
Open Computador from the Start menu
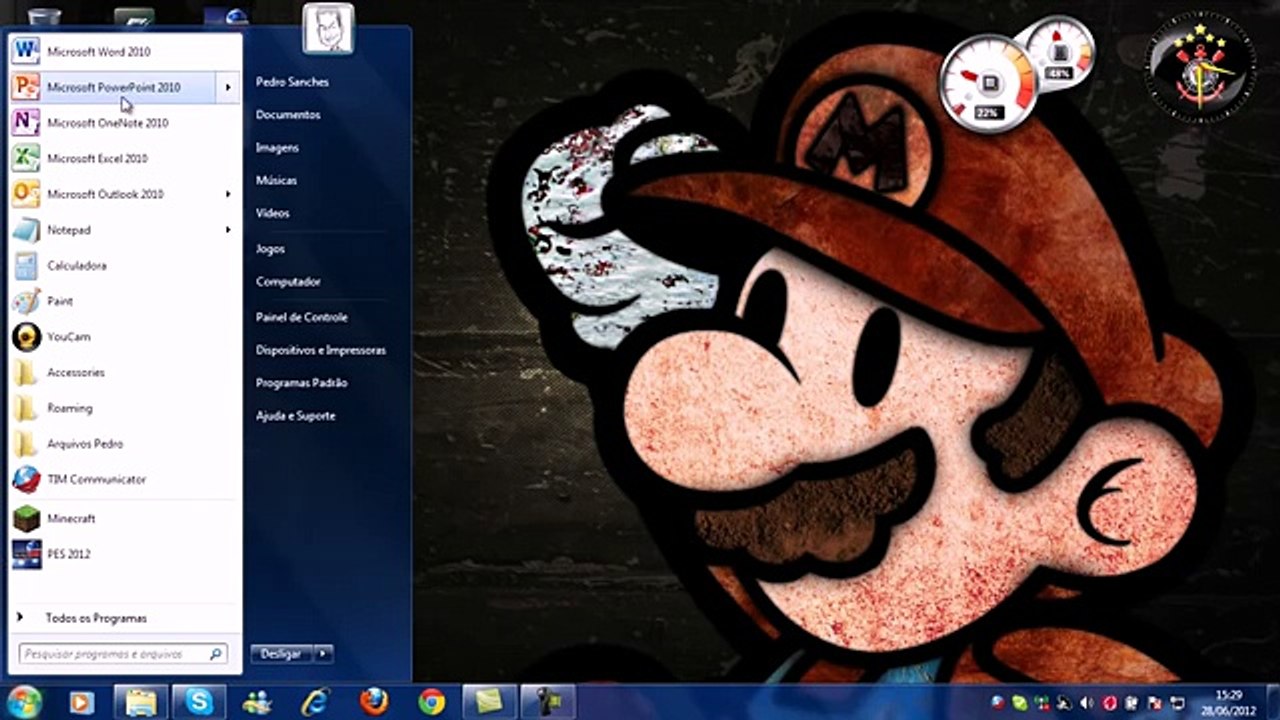288,282
